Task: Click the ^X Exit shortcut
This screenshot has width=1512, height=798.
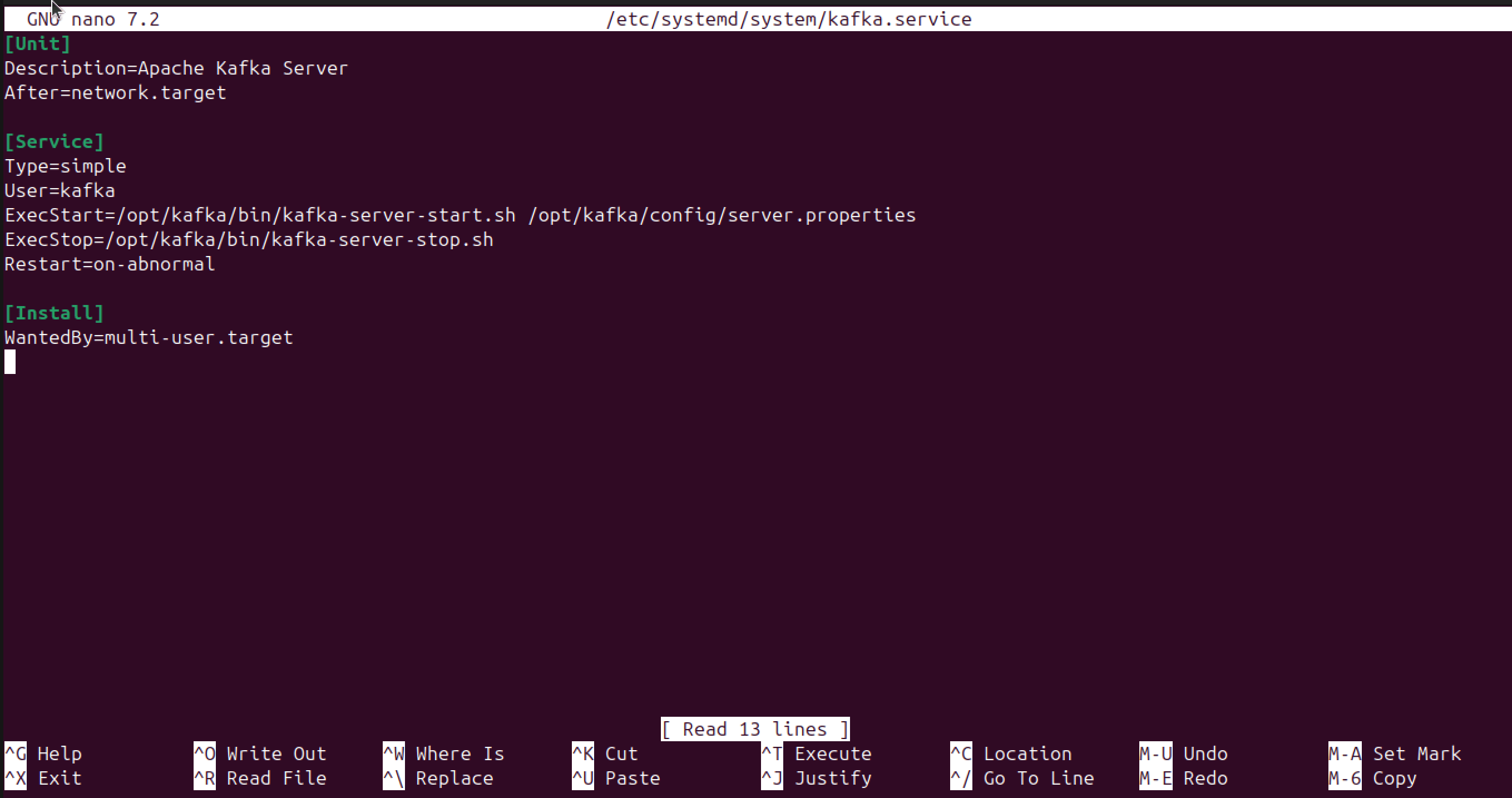Action: pos(43,778)
